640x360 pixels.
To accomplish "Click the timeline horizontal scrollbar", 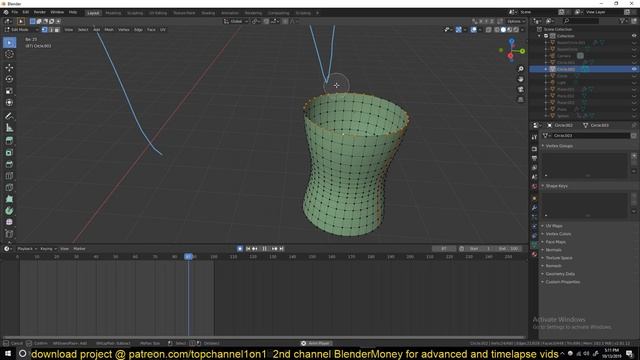I will (263, 338).
